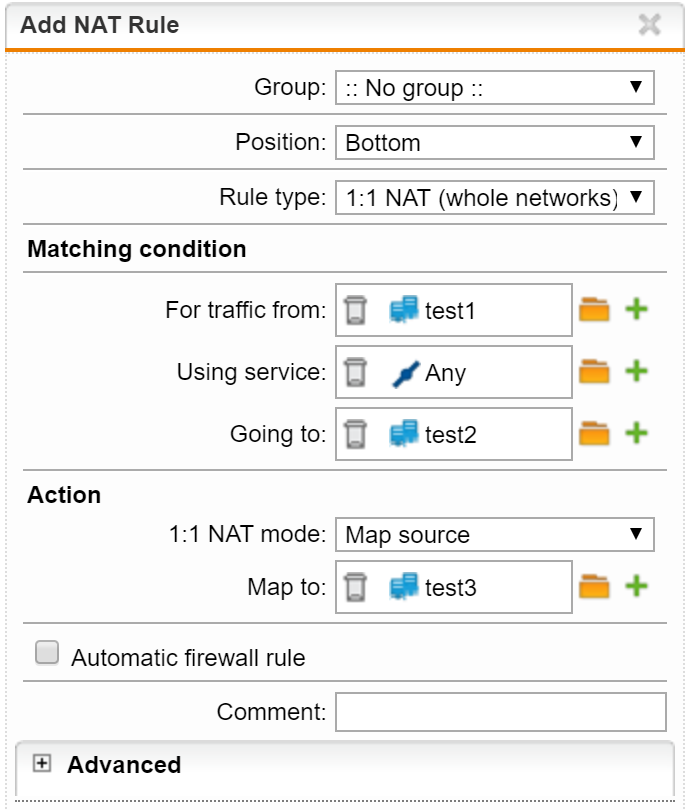The height and width of the screenshot is (810, 685).
Task: Add new Map to network object
Action: (636, 586)
